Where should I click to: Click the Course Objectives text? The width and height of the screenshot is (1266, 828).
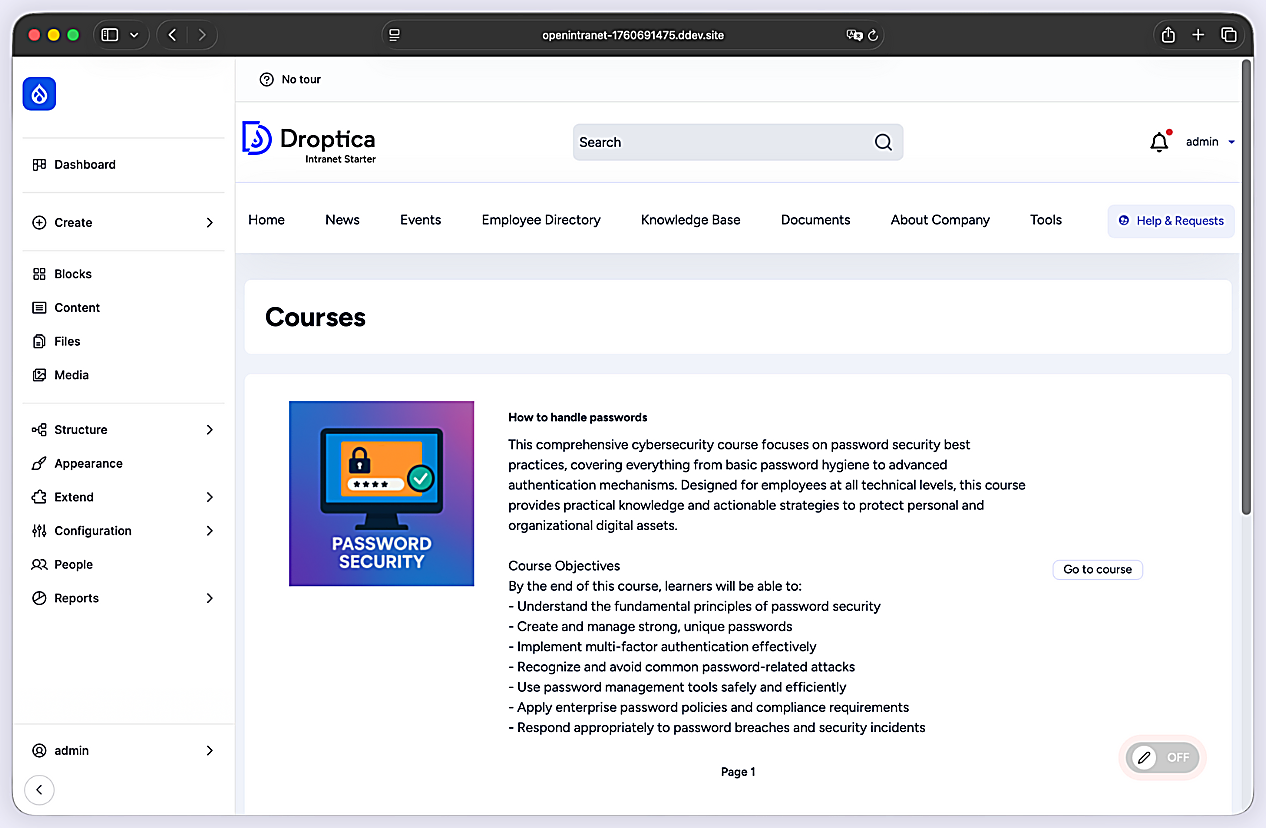point(564,566)
